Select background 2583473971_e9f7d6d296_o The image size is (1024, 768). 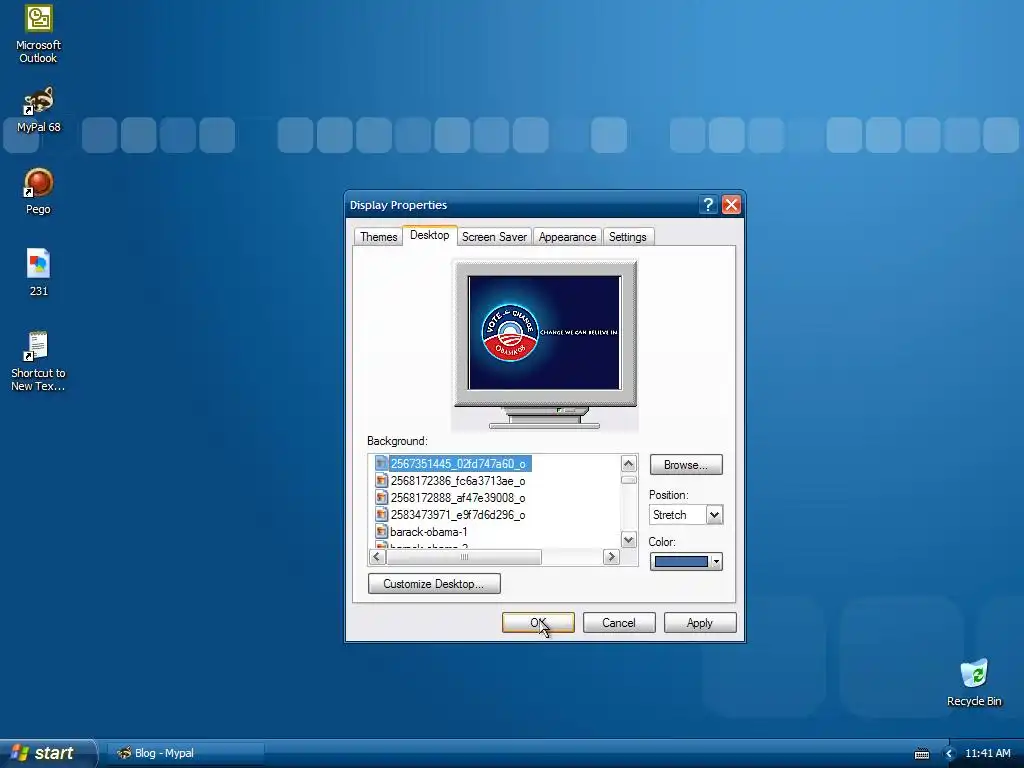(x=458, y=515)
